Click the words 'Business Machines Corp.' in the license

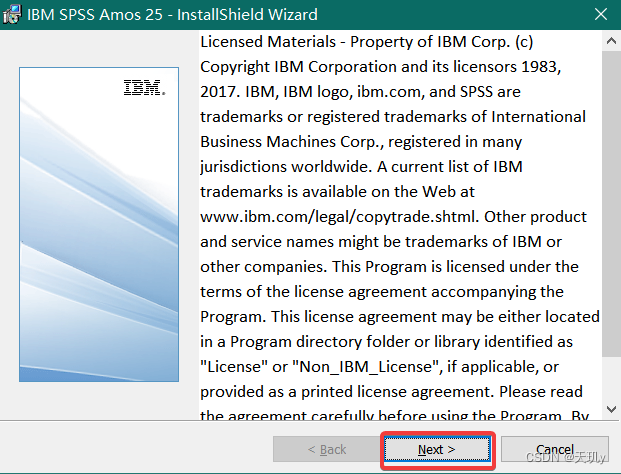[x=292, y=142]
